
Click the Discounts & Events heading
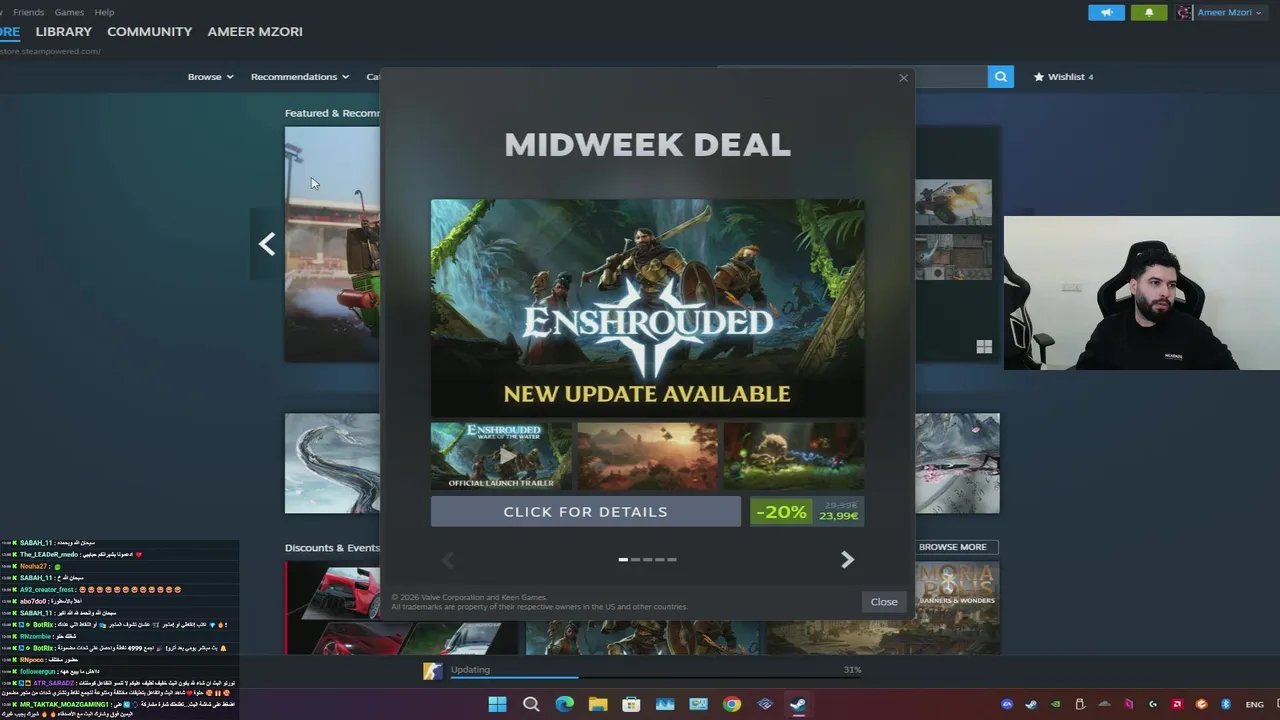coord(332,548)
